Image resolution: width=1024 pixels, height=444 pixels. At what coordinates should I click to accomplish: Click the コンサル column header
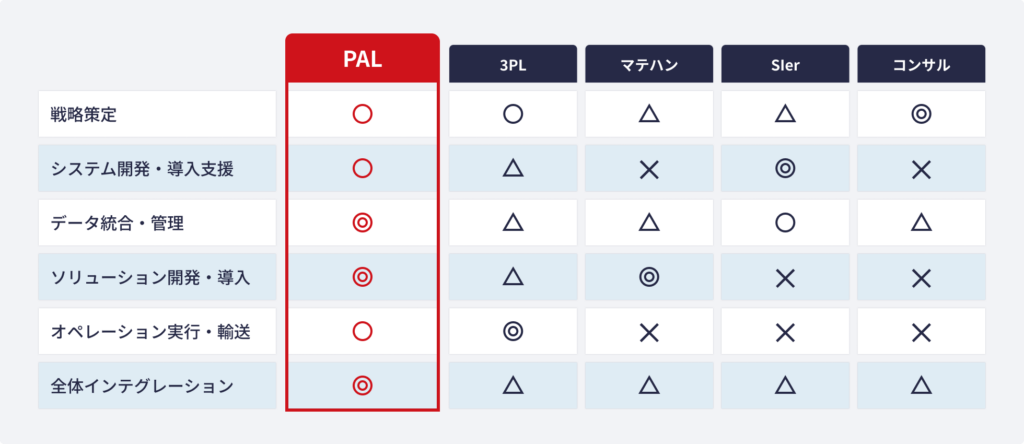921,64
